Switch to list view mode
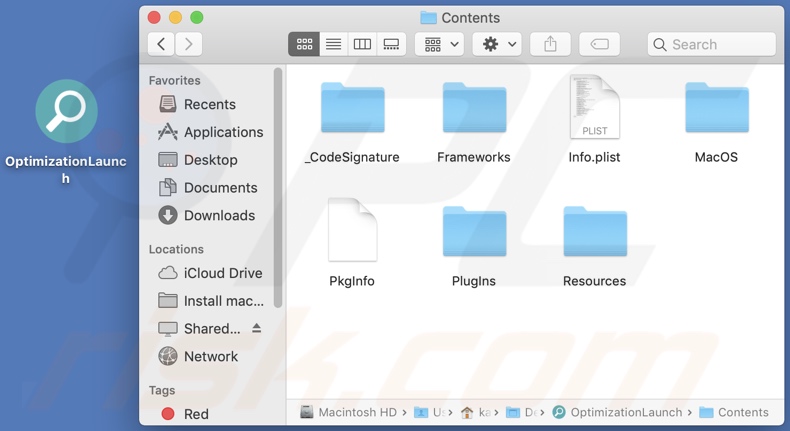The height and width of the screenshot is (431, 790). [x=333, y=44]
